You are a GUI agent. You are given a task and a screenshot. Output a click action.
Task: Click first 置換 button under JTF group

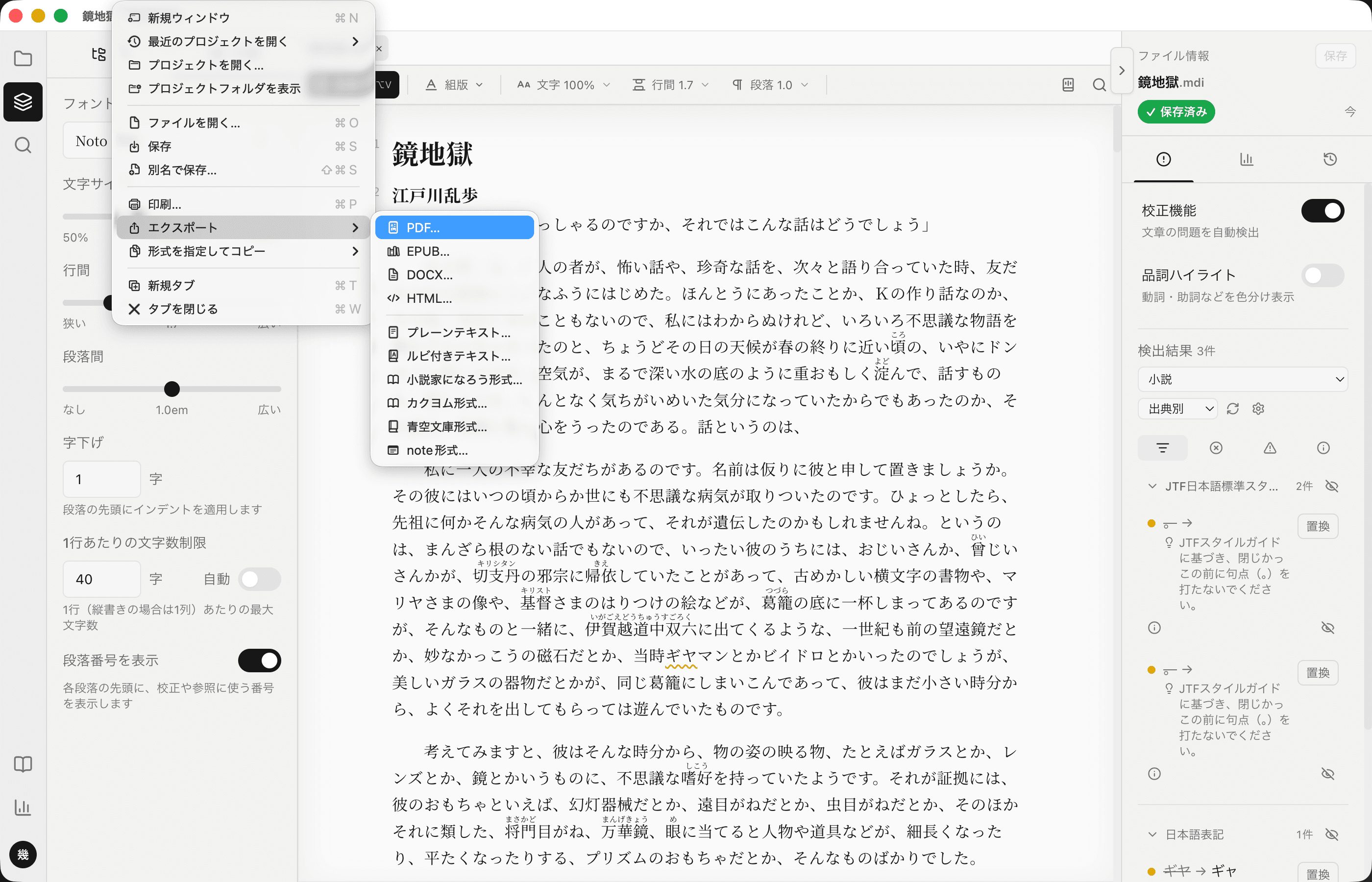pyautogui.click(x=1318, y=526)
